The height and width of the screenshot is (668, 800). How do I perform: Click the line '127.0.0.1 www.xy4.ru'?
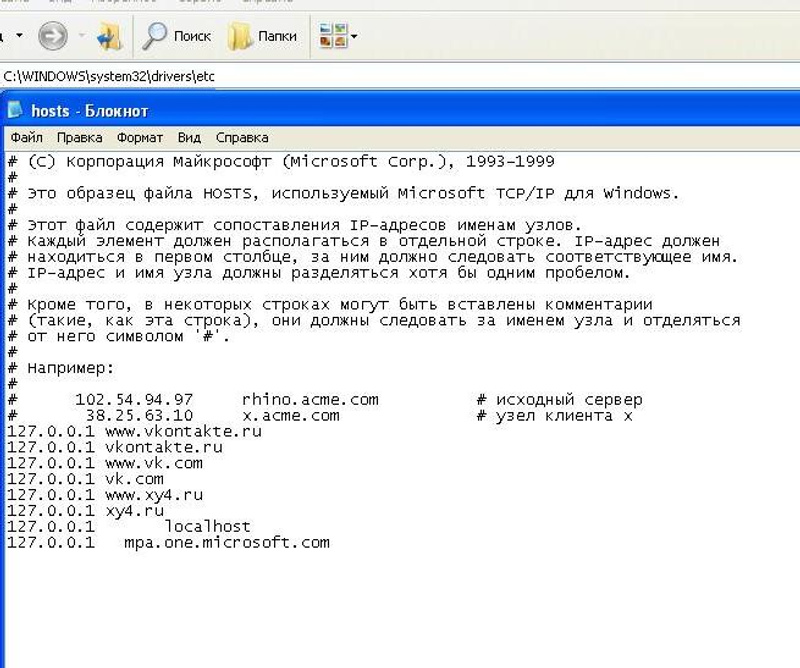105,494
